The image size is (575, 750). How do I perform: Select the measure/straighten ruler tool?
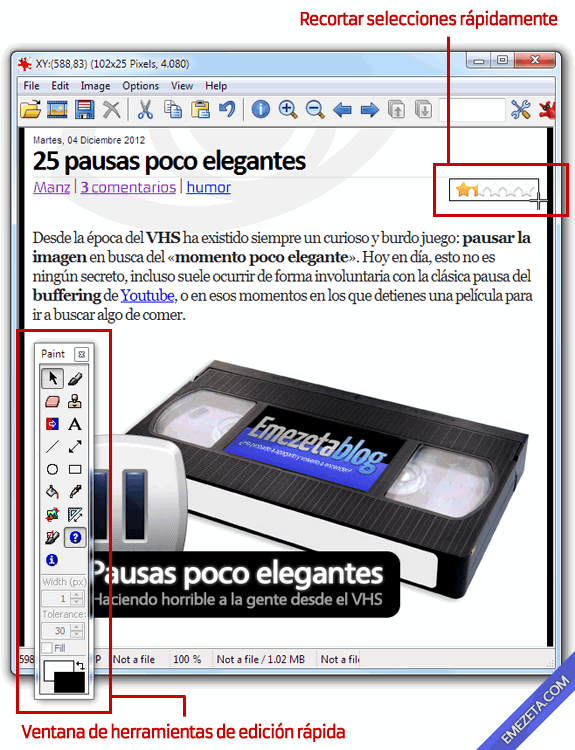click(x=75, y=515)
